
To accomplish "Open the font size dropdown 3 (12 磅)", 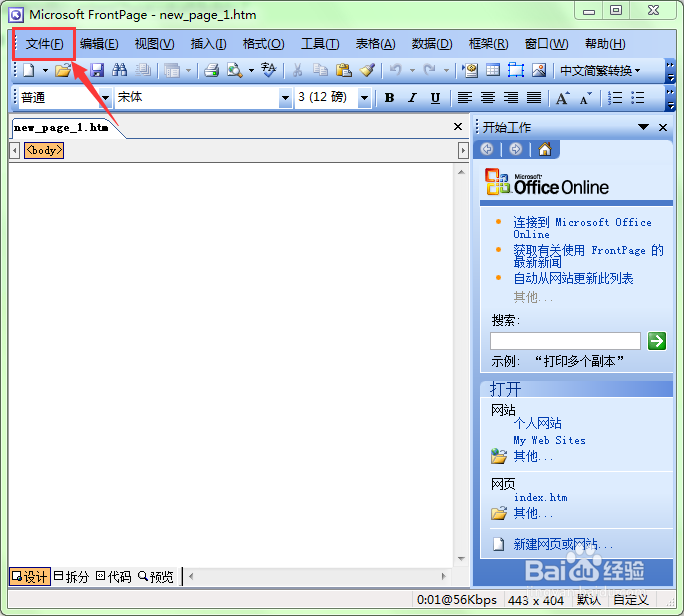I will (364, 97).
